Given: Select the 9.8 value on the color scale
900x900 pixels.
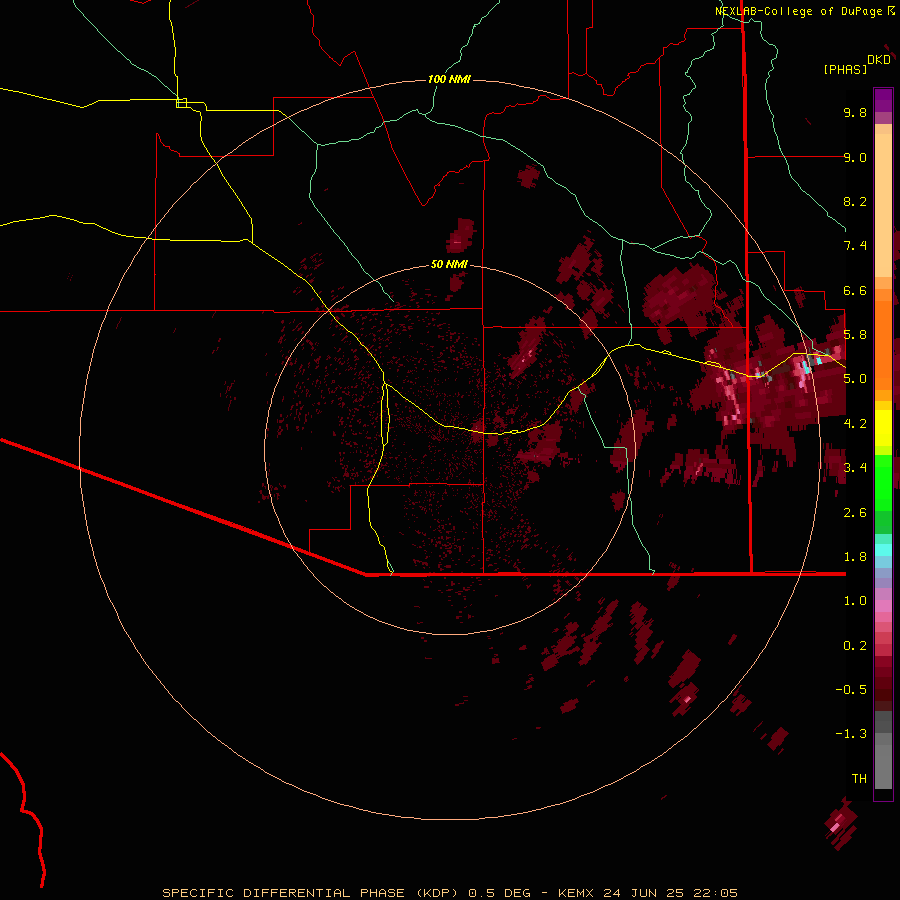Looking at the screenshot, I should pos(855,112).
